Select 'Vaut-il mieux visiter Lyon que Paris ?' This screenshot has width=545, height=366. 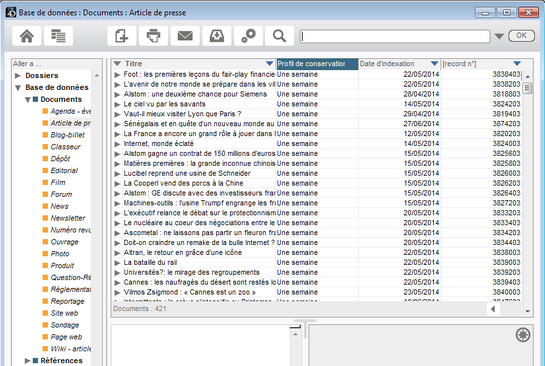(x=182, y=114)
